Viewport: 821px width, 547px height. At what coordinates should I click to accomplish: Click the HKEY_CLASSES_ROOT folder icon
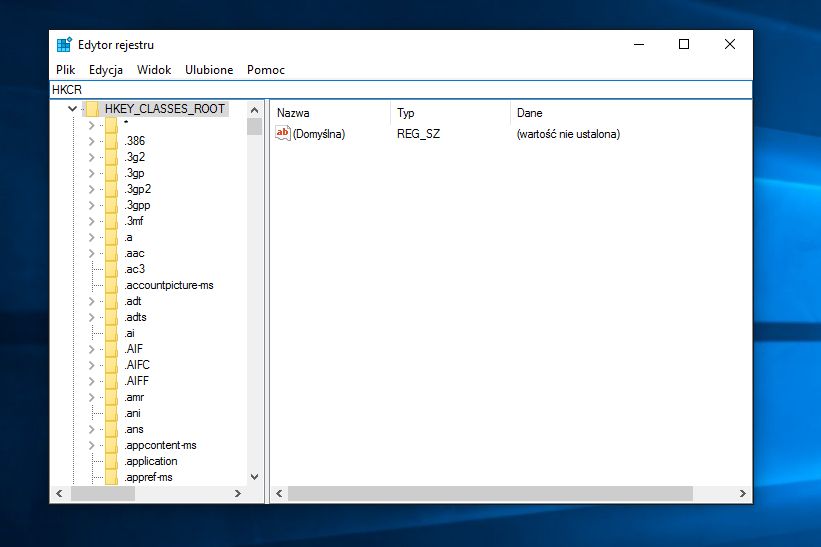click(92, 109)
